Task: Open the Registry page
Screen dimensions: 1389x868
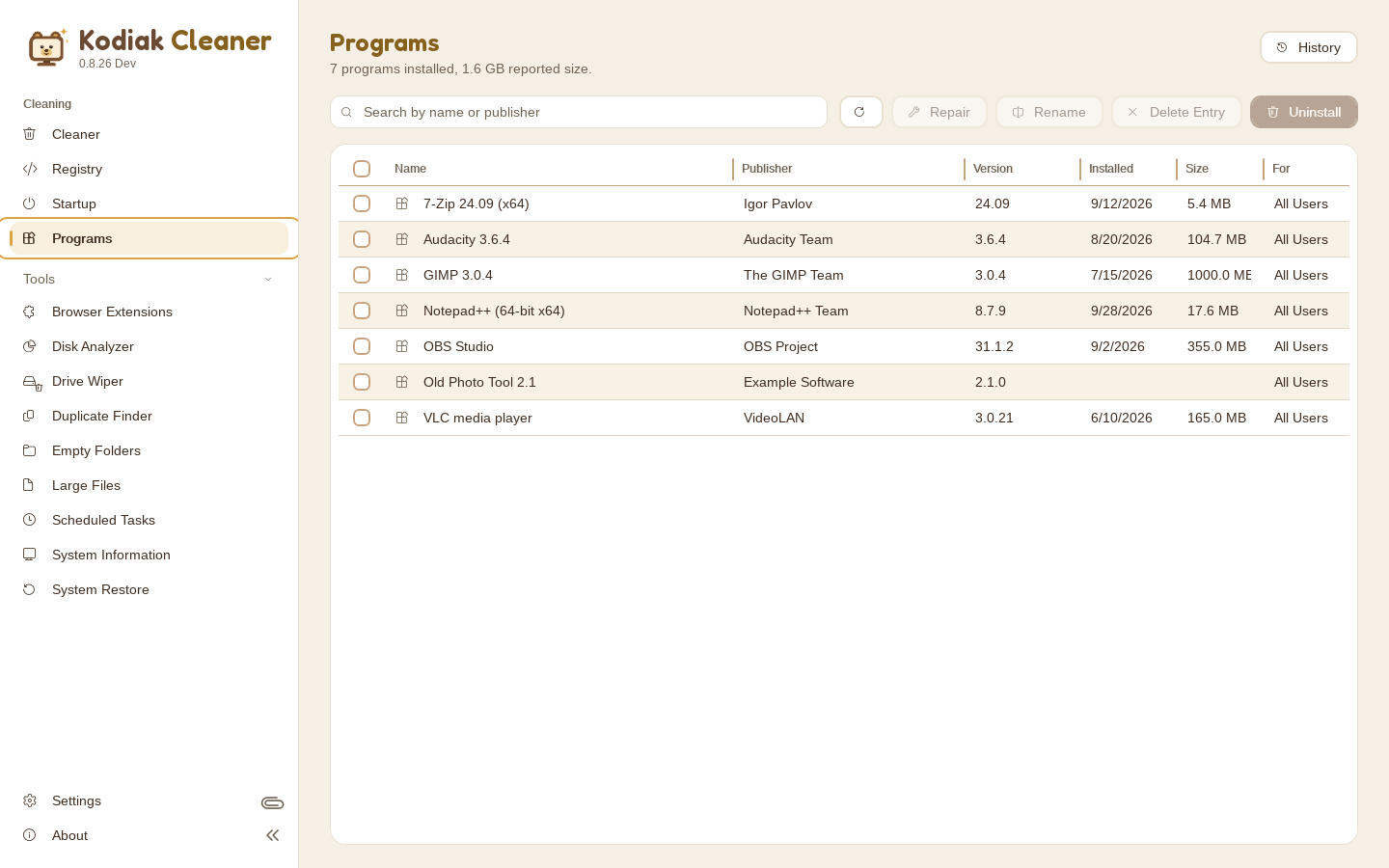Action: click(x=150, y=169)
